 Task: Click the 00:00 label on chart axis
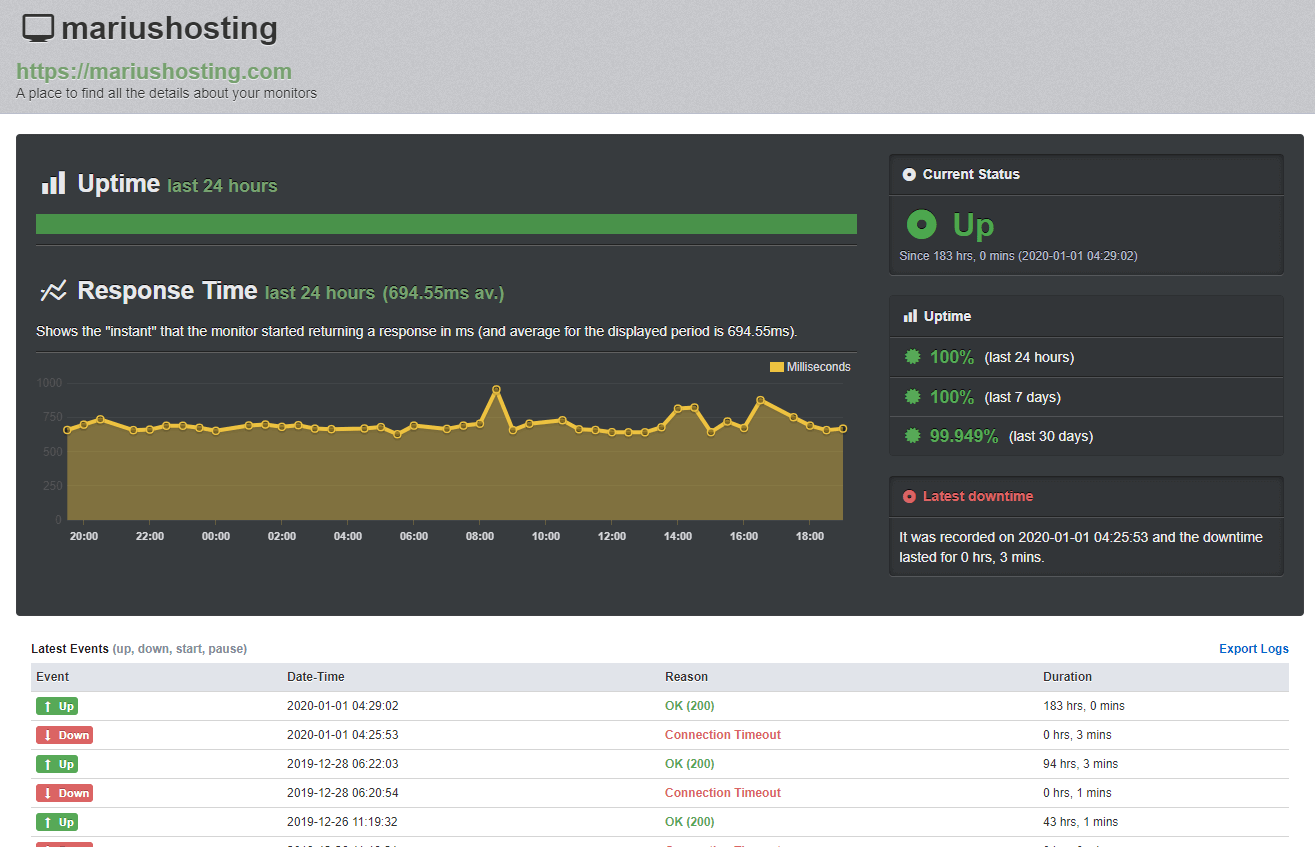216,537
